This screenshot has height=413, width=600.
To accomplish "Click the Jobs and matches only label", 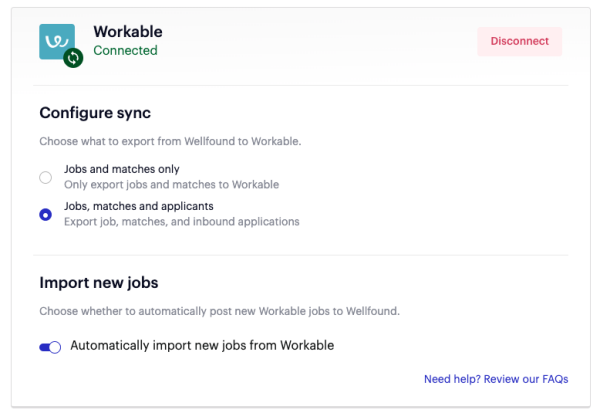I will coord(122,169).
